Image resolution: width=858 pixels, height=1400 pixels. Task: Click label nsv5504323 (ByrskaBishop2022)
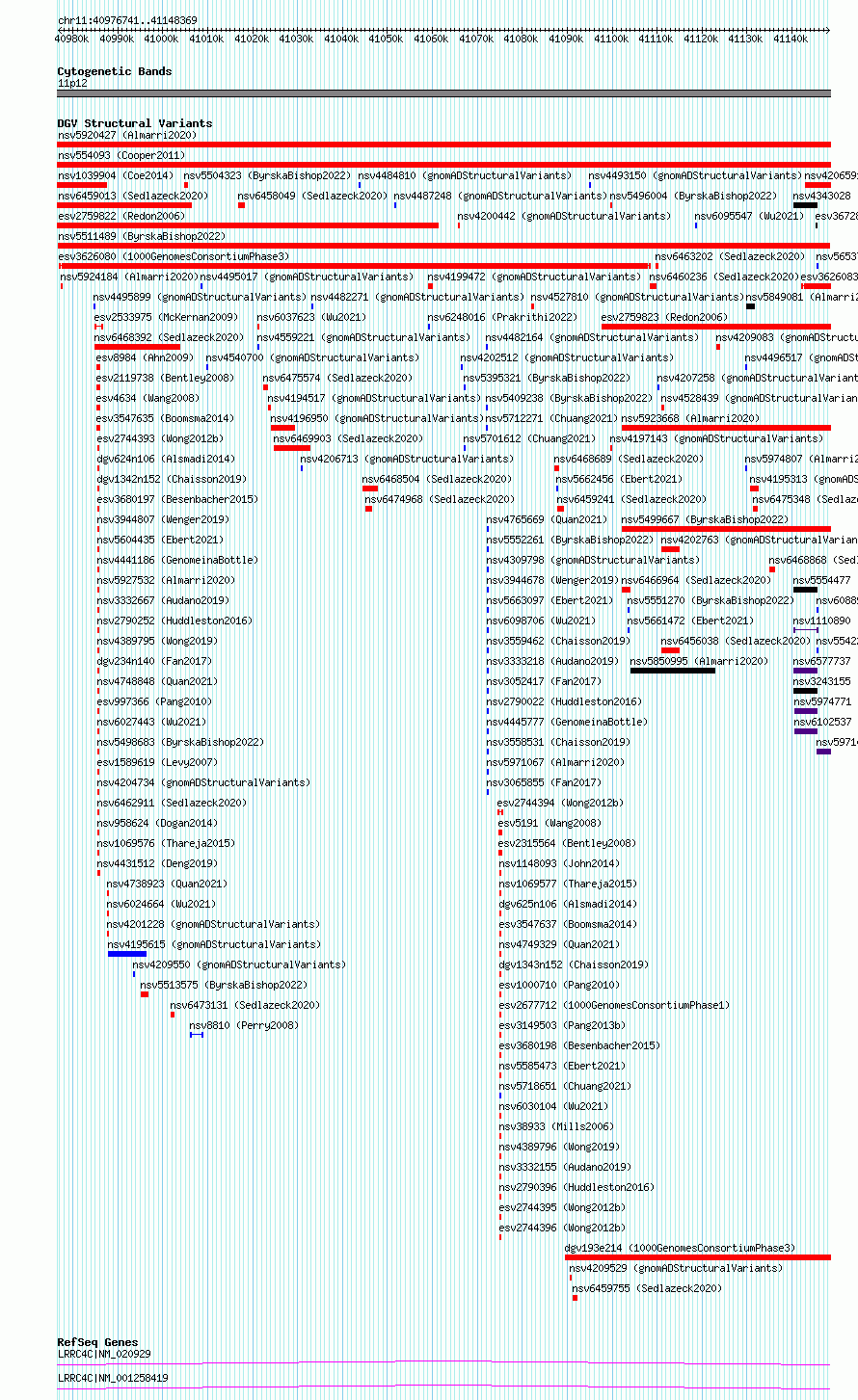[x=267, y=175]
